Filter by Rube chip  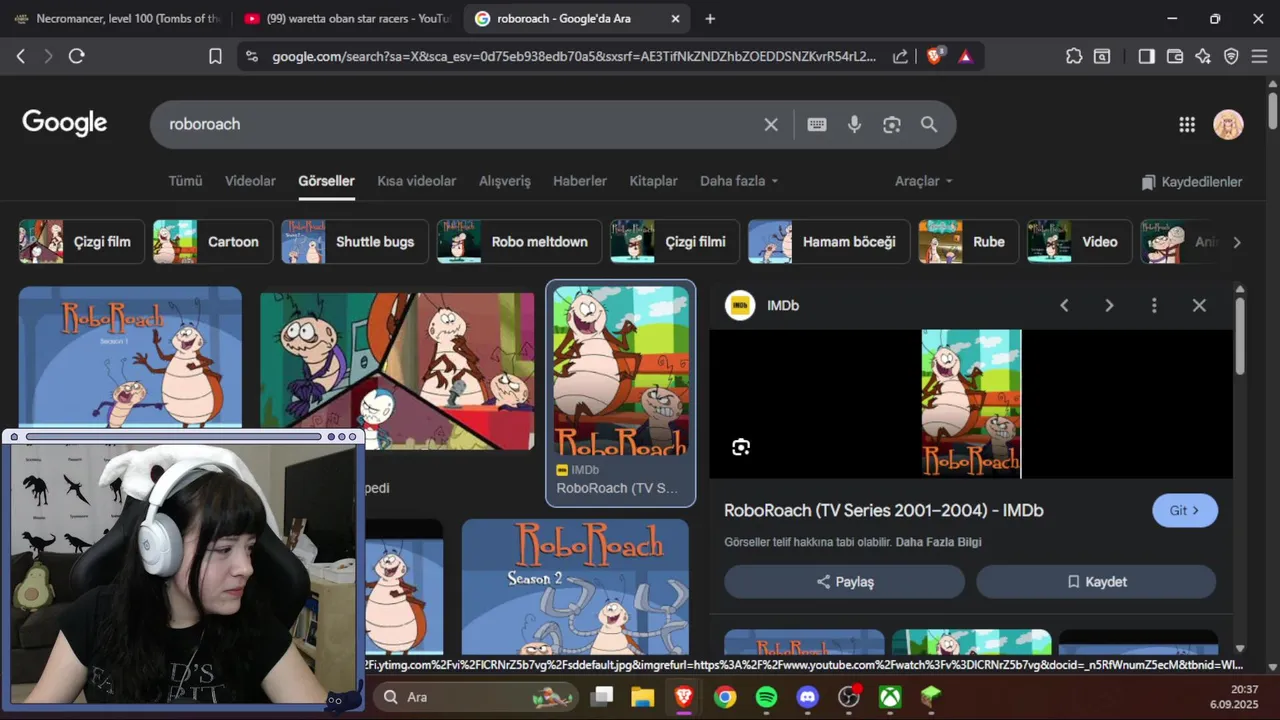tap(968, 242)
